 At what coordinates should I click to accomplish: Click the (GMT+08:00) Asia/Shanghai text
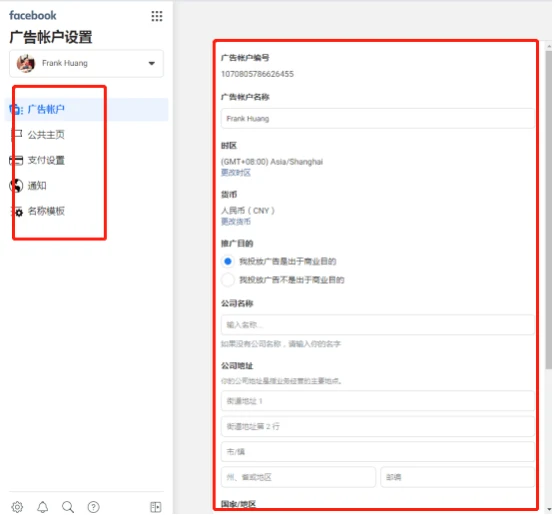coord(272,162)
